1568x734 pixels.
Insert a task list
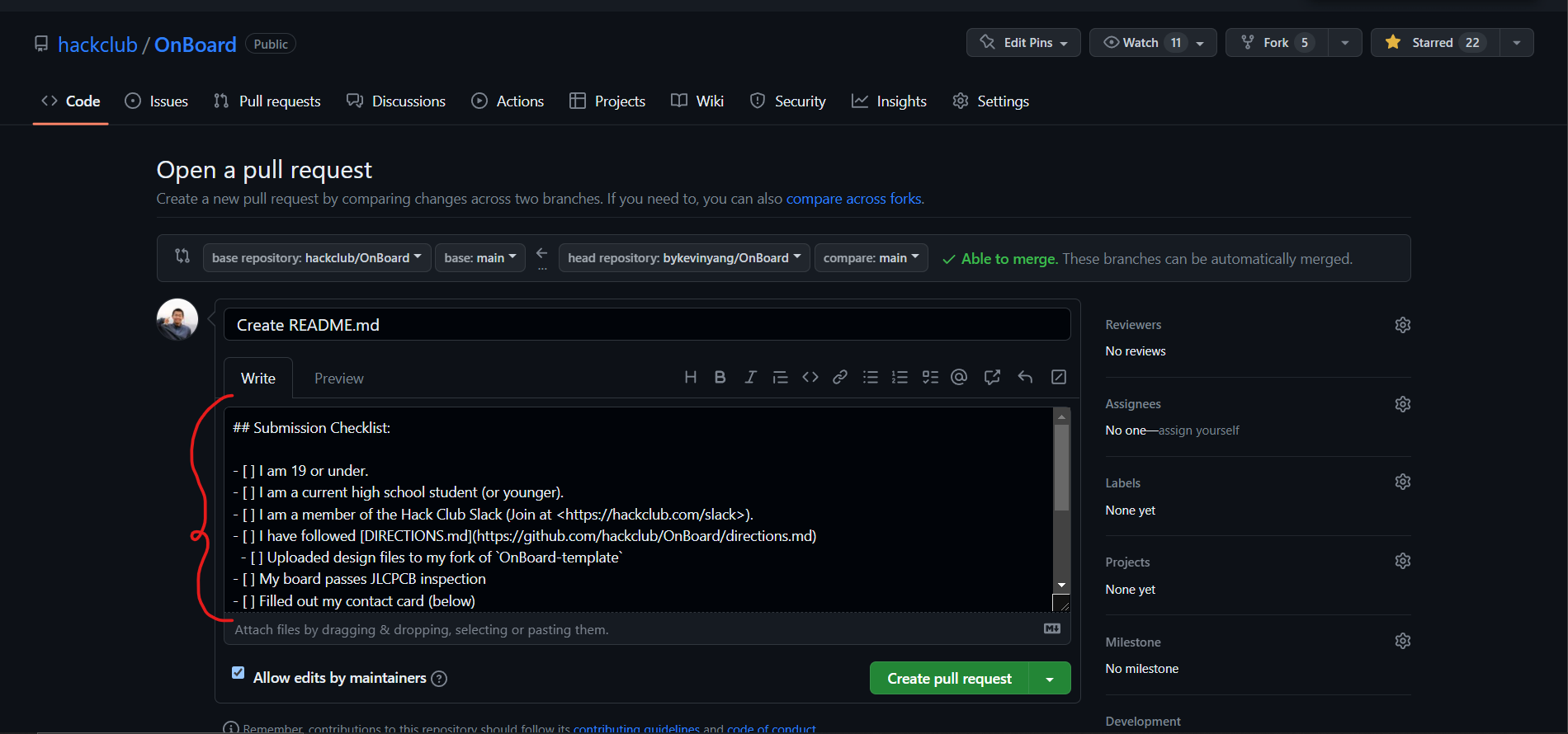coord(930,377)
